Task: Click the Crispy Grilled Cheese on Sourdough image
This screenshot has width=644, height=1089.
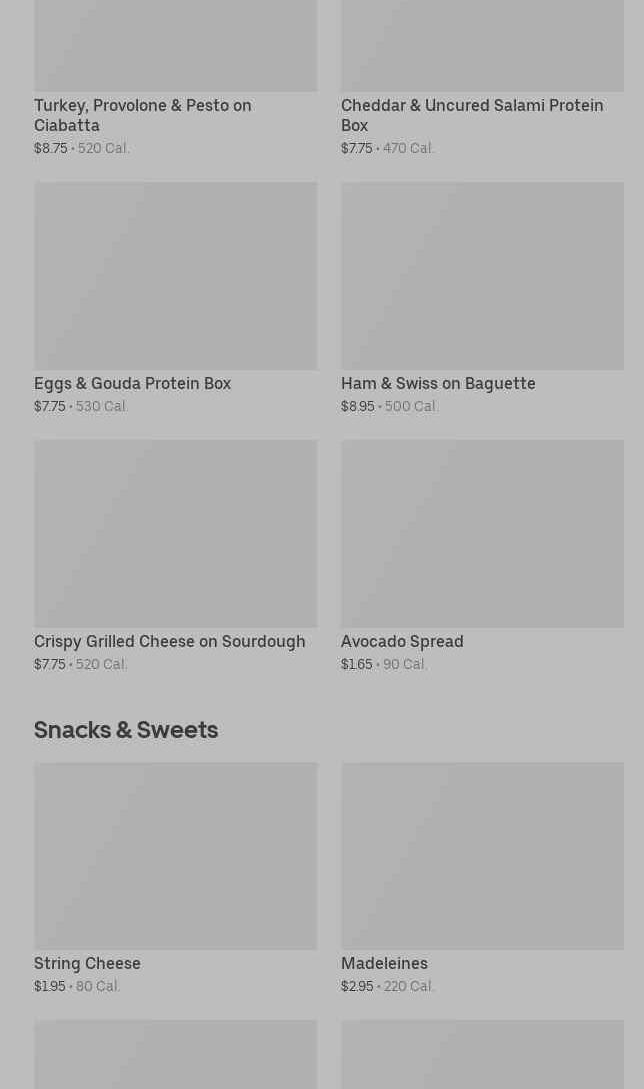Action: coord(175,533)
